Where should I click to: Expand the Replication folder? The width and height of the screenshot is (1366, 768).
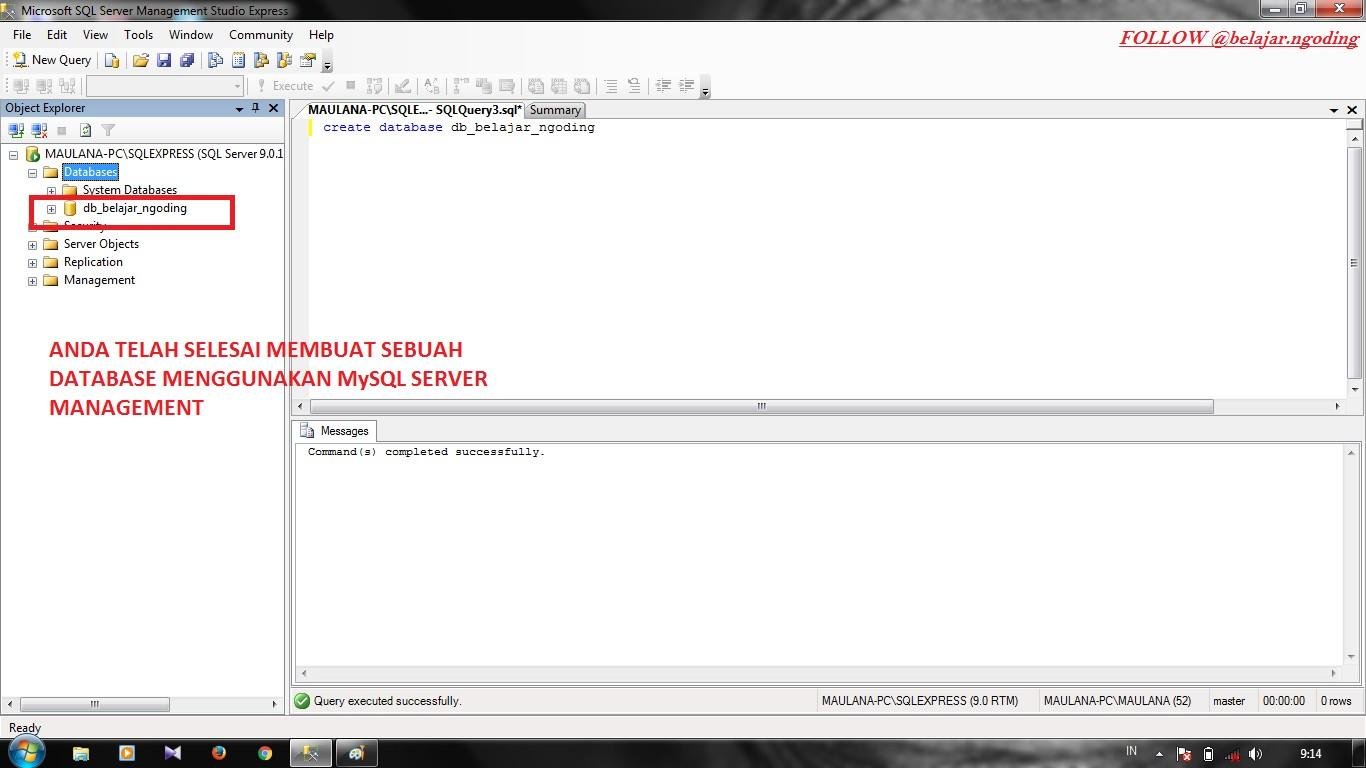coord(32,263)
